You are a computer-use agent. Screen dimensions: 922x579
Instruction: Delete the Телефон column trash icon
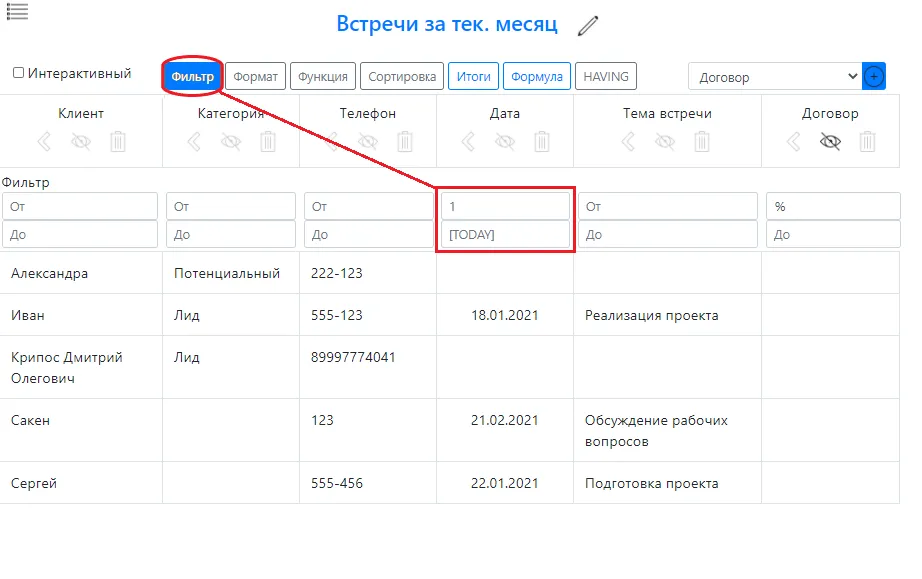(x=405, y=142)
